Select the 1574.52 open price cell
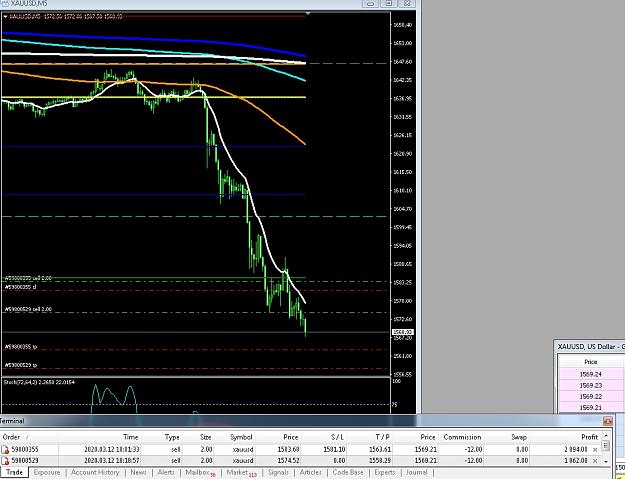This screenshot has height=479, width=625. 289,461
